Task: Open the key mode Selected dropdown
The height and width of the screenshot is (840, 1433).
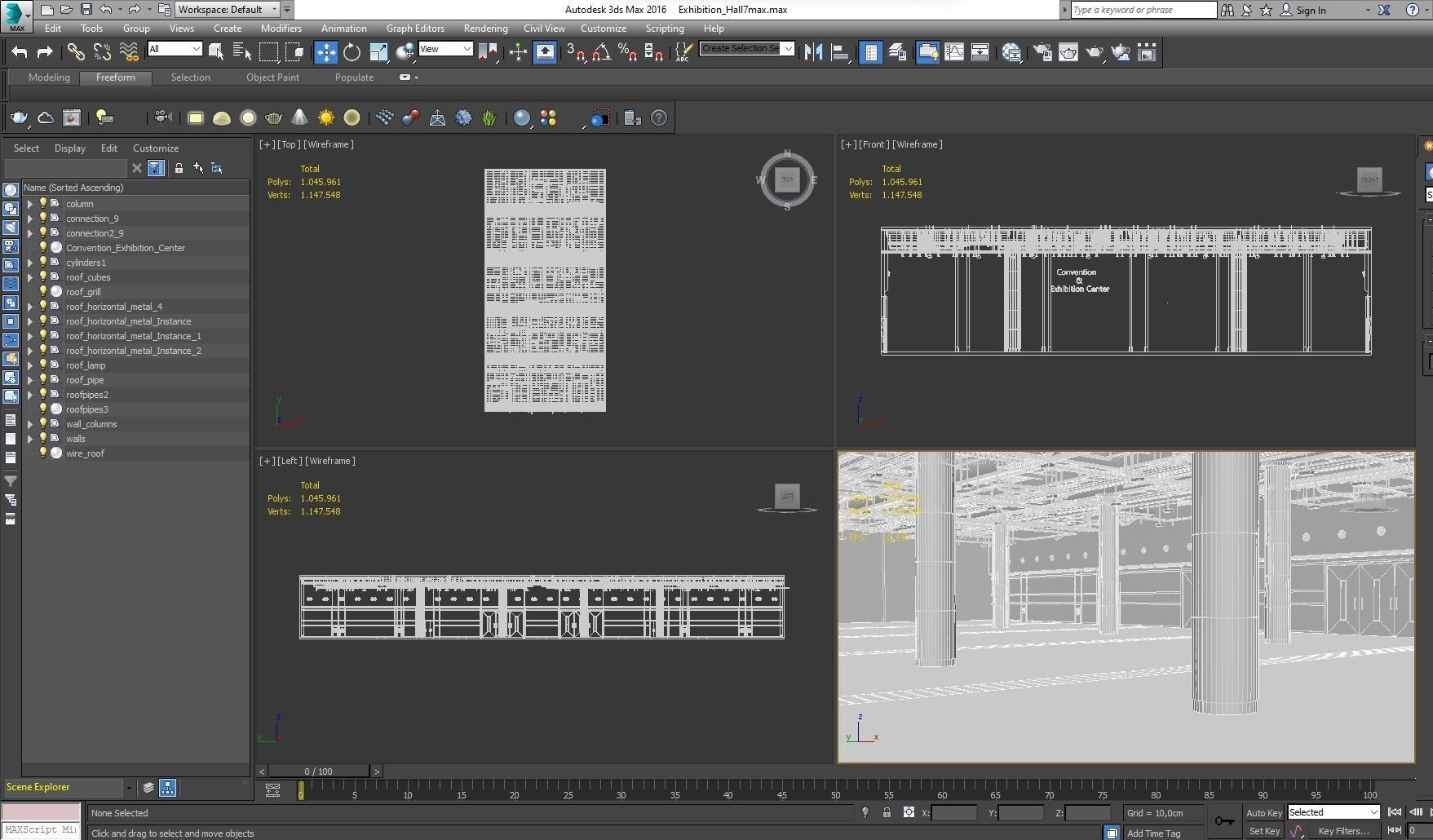Action: pos(1333,812)
